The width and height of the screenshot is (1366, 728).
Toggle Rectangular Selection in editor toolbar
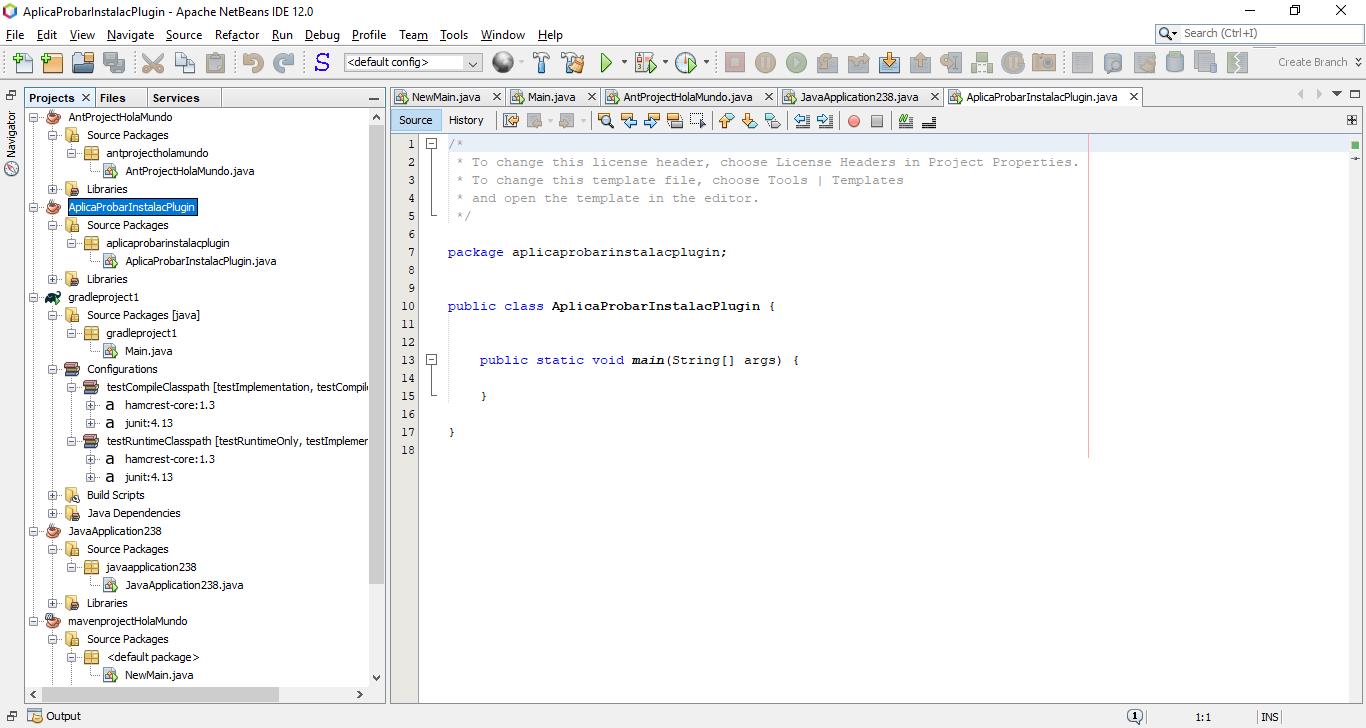tap(697, 121)
